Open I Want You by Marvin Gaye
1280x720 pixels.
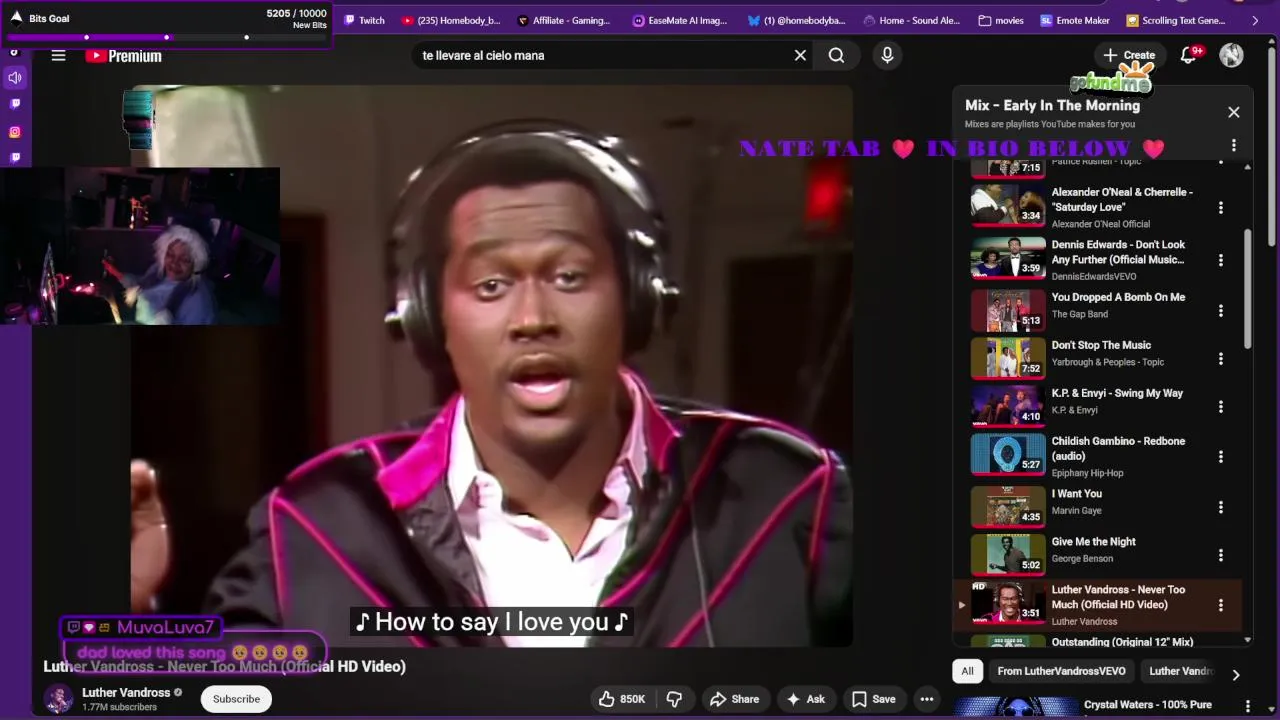pyautogui.click(x=1077, y=493)
